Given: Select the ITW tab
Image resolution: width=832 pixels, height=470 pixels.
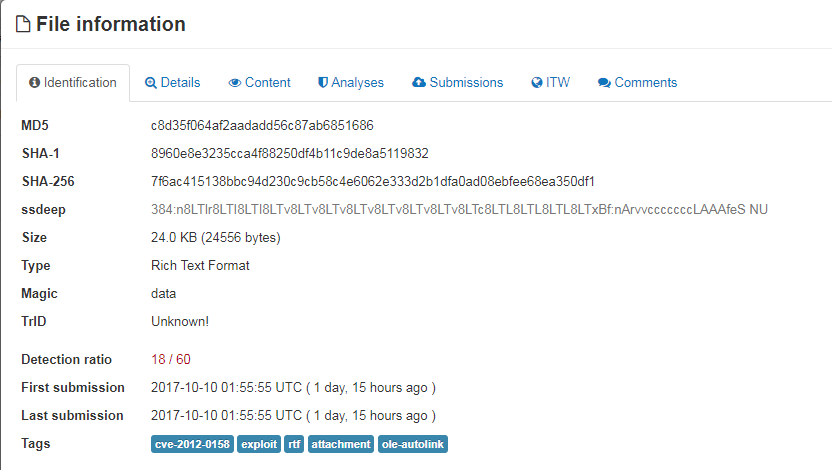Looking at the screenshot, I should pyautogui.click(x=558, y=83).
